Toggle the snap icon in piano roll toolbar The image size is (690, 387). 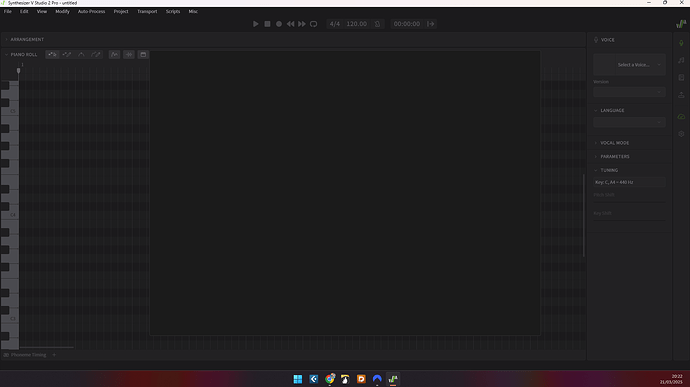[x=128, y=55]
